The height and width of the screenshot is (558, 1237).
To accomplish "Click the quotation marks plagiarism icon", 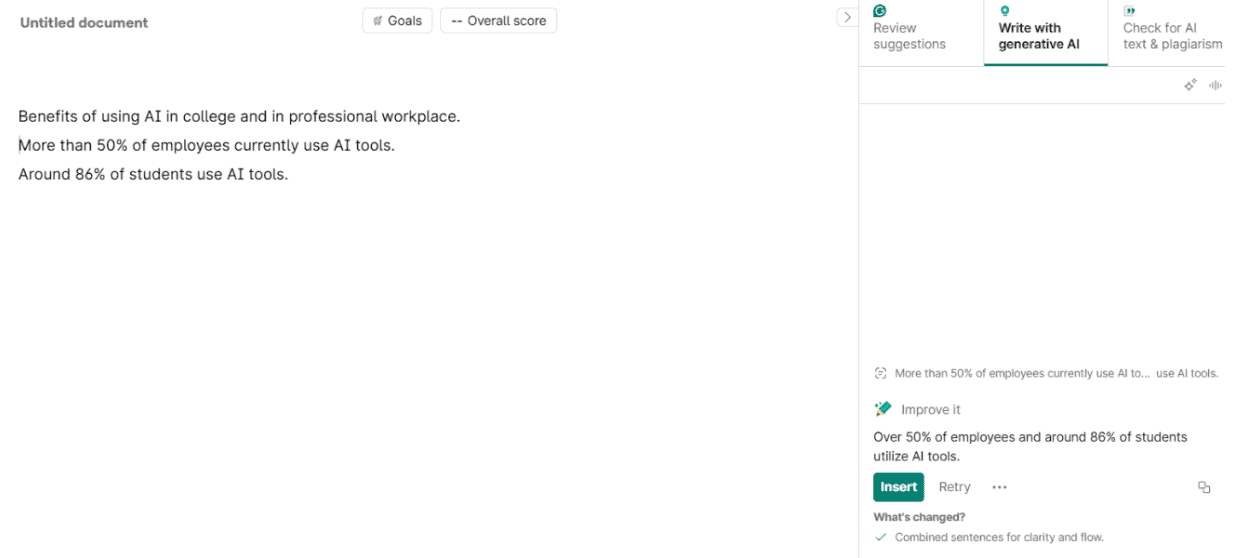I will pos(1129,11).
